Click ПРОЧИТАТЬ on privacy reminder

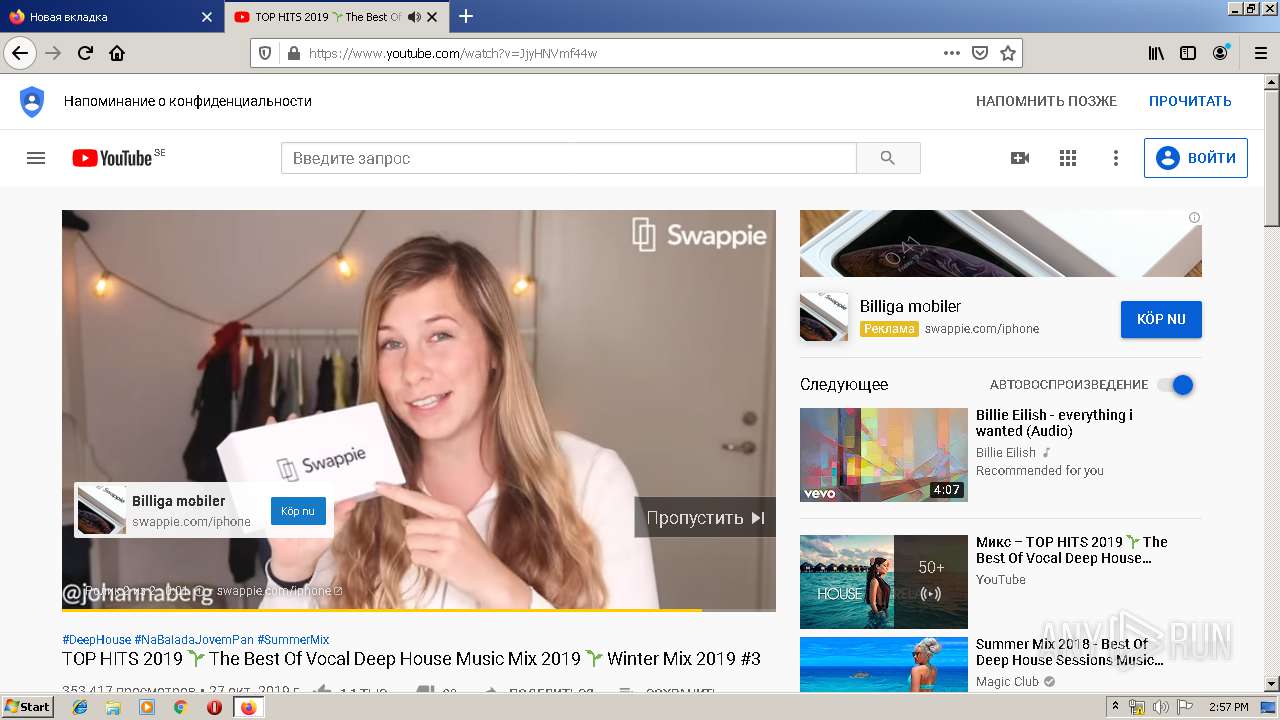point(1190,101)
